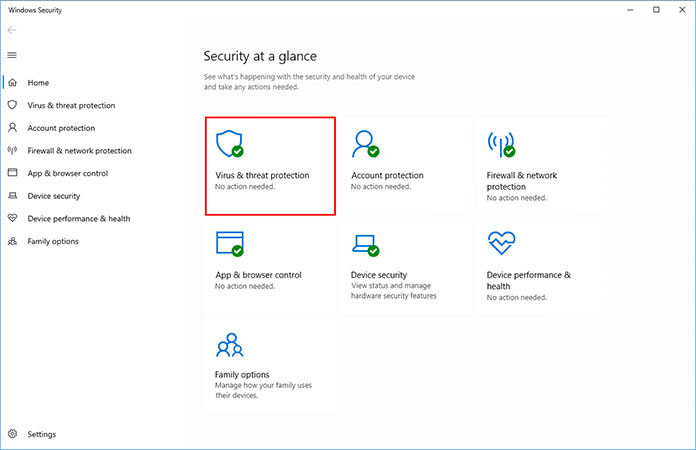
Task: Click the back arrow icon
Action: click(x=12, y=30)
